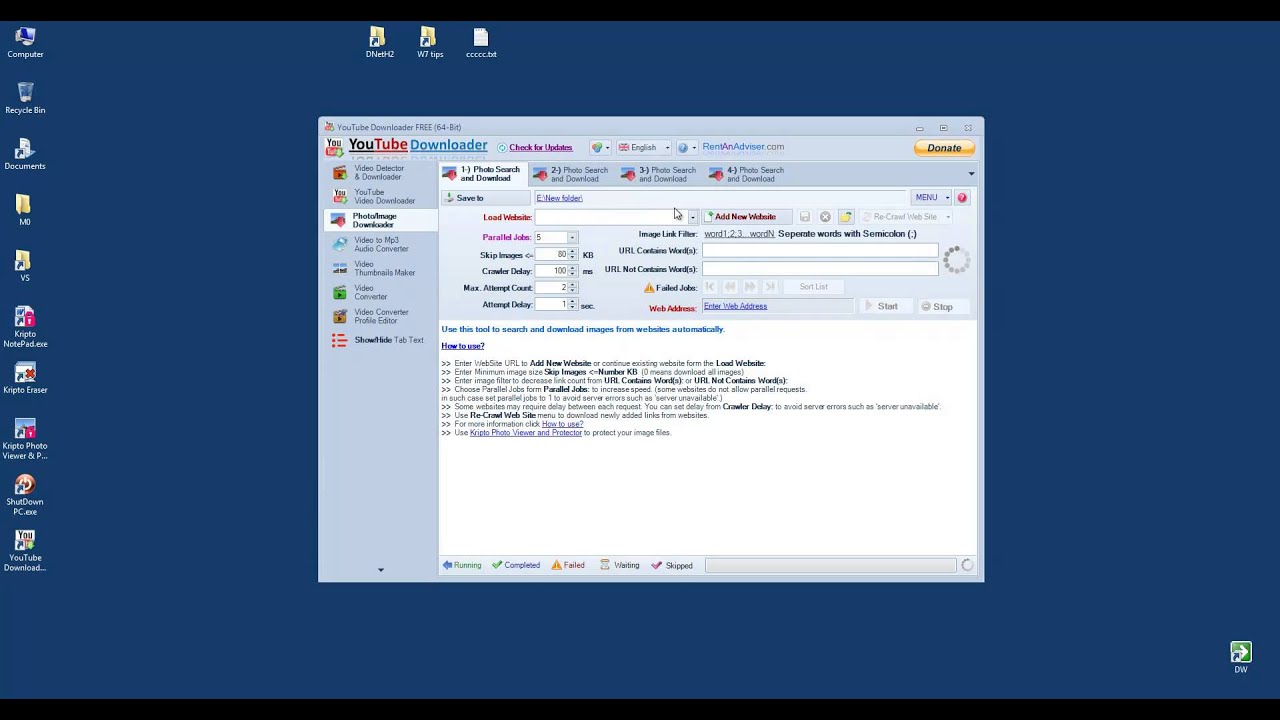The width and height of the screenshot is (1280, 720).
Task: Open Video Converter Profile Editor
Action: pyautogui.click(x=380, y=316)
